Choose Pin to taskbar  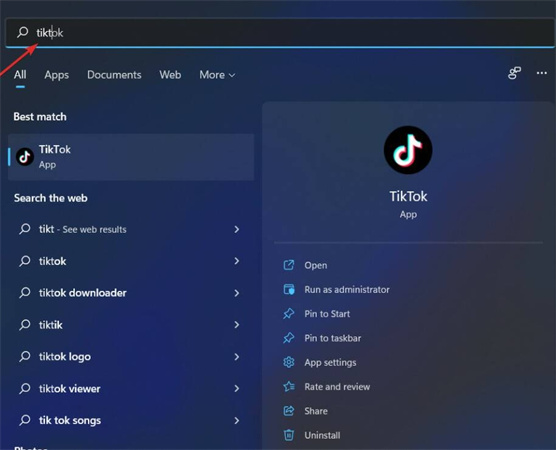333,338
